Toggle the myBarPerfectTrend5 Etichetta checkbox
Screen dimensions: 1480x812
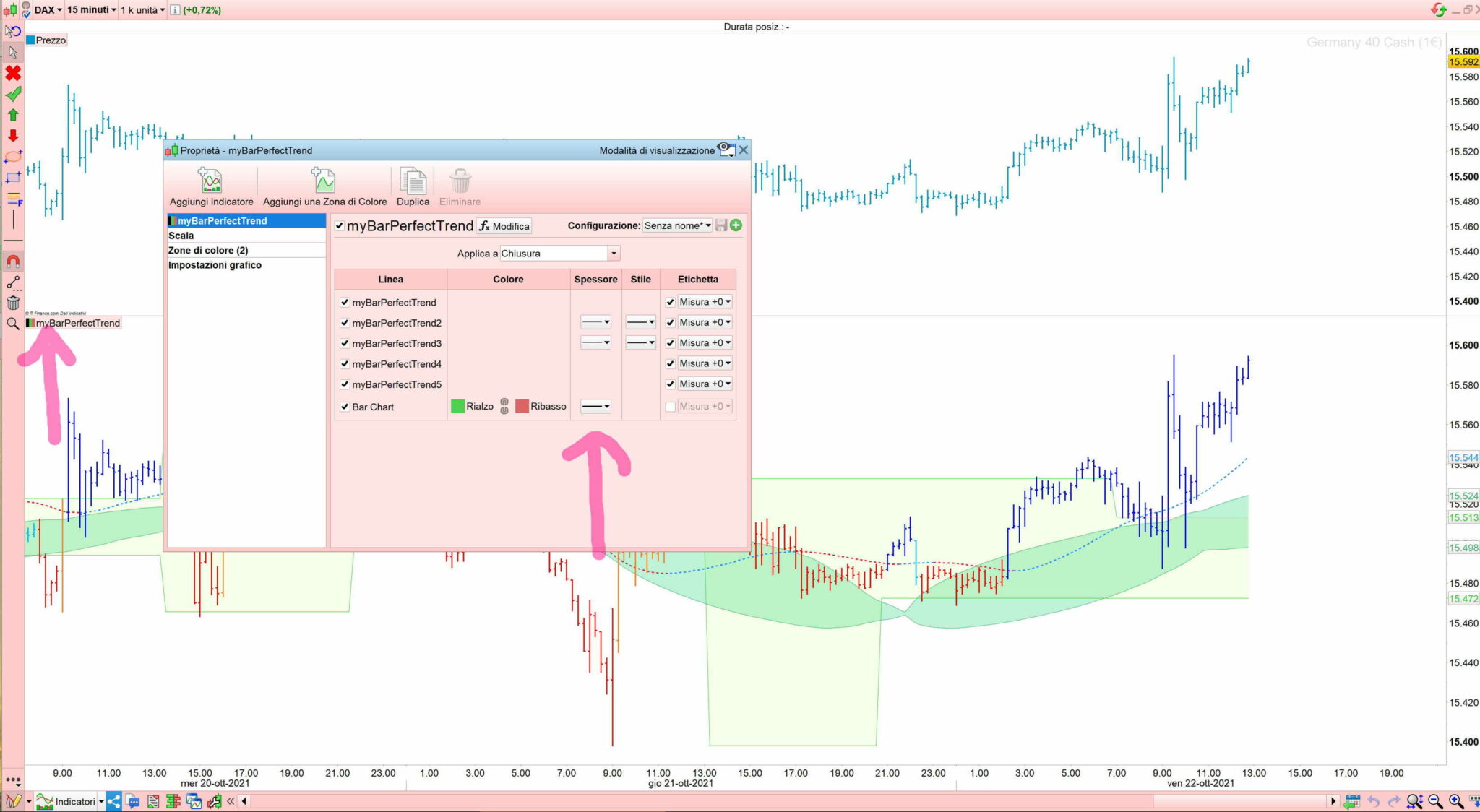pos(670,384)
